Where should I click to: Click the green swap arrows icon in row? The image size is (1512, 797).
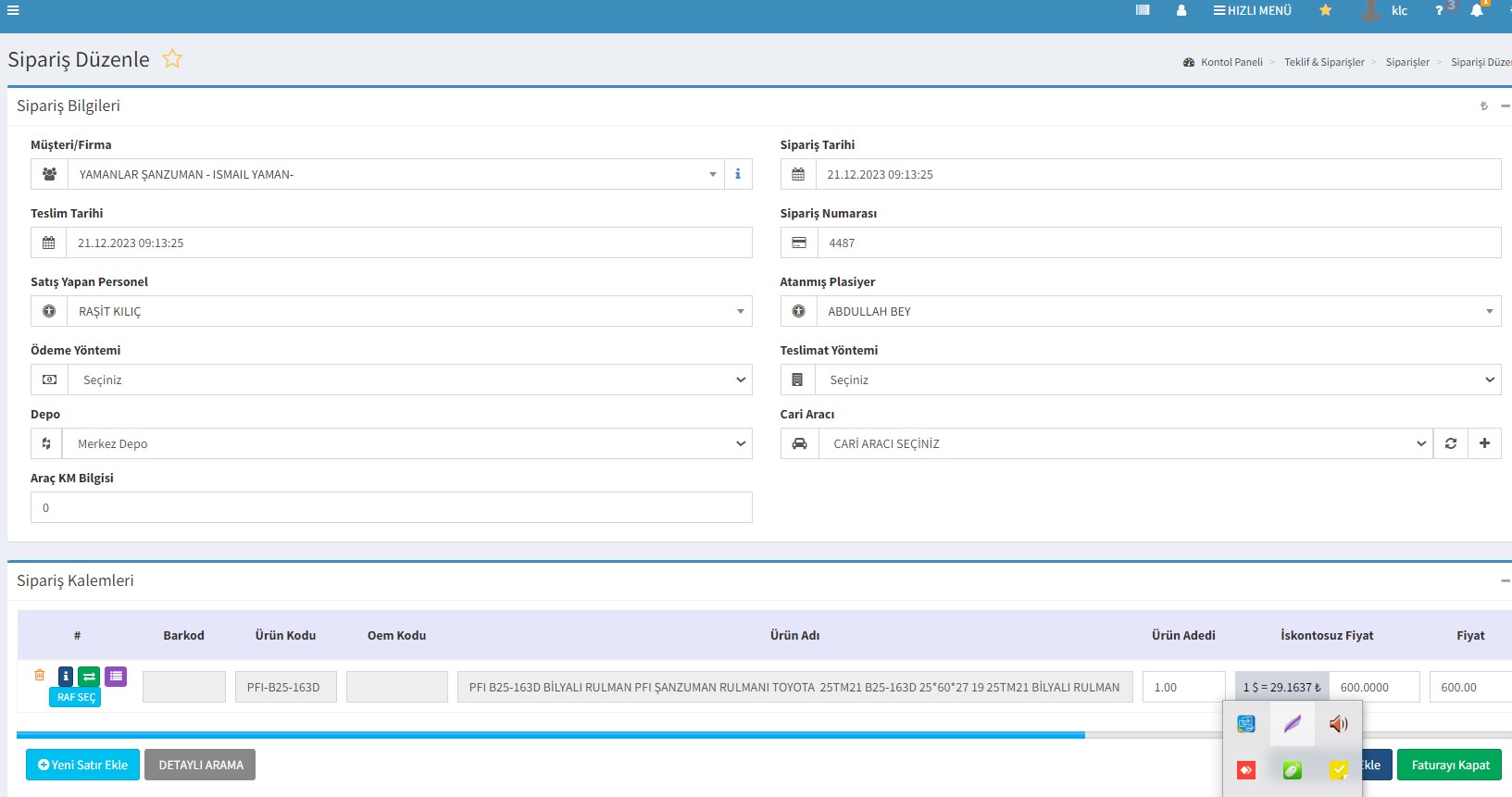pyautogui.click(x=89, y=677)
